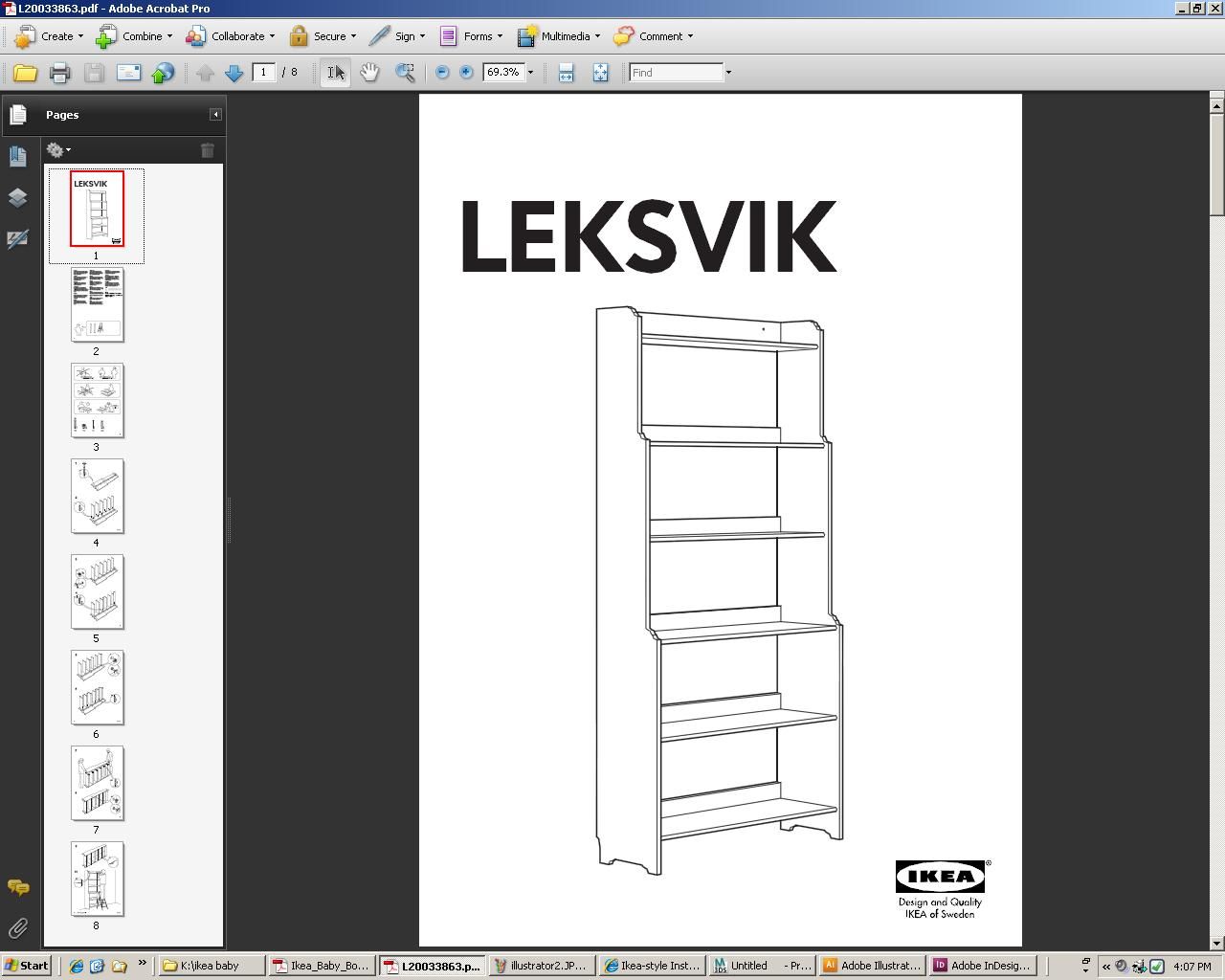The height and width of the screenshot is (980, 1225).
Task: Select the page 3 thumbnail
Action: 96,401
